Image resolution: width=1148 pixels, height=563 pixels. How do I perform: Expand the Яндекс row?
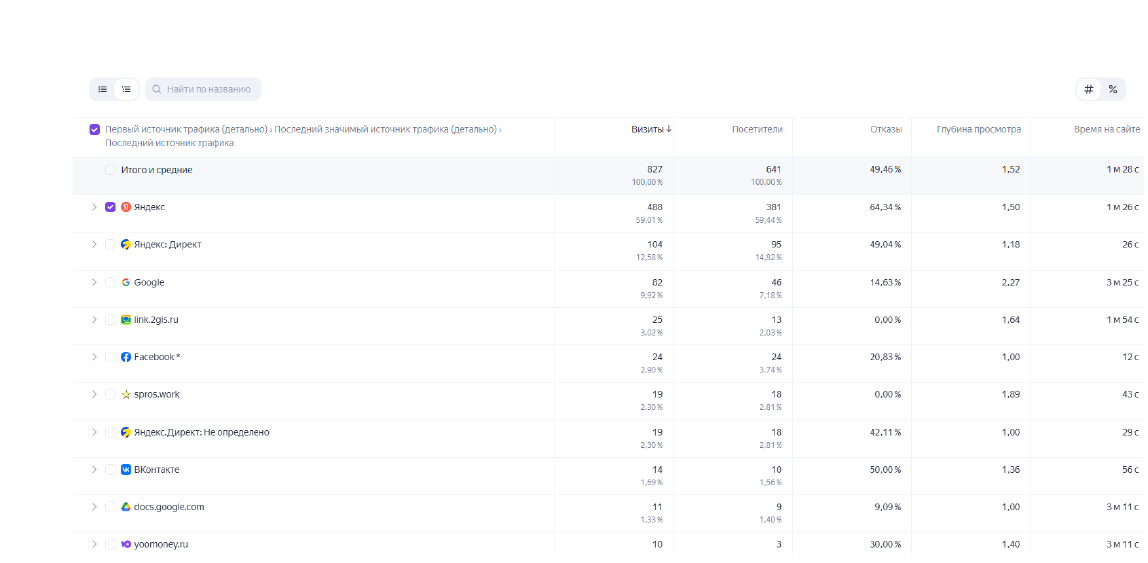coord(94,207)
